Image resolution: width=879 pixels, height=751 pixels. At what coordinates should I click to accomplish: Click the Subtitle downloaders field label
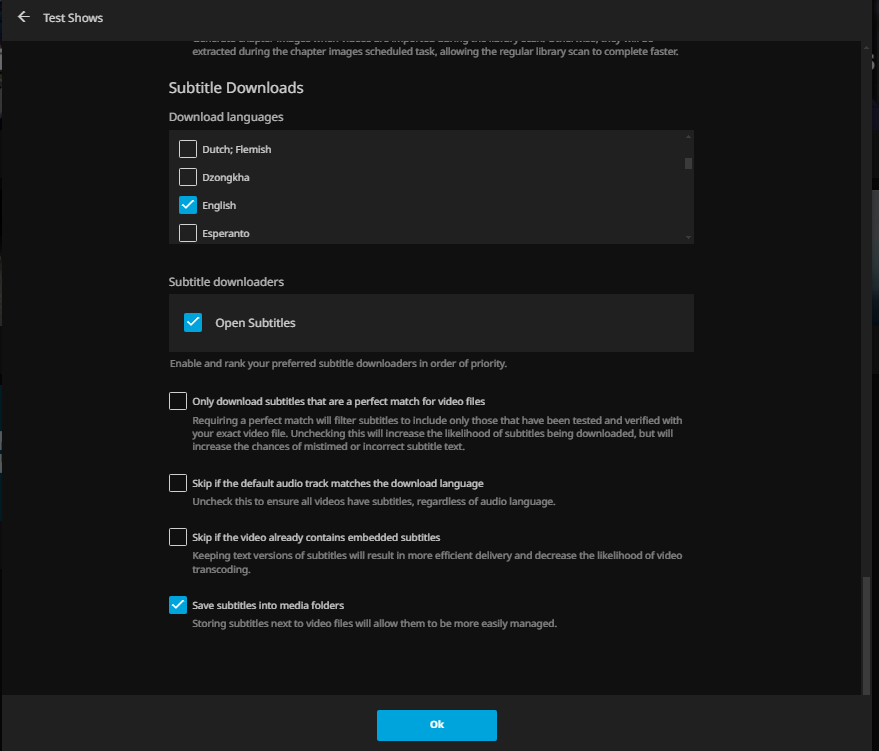(226, 282)
